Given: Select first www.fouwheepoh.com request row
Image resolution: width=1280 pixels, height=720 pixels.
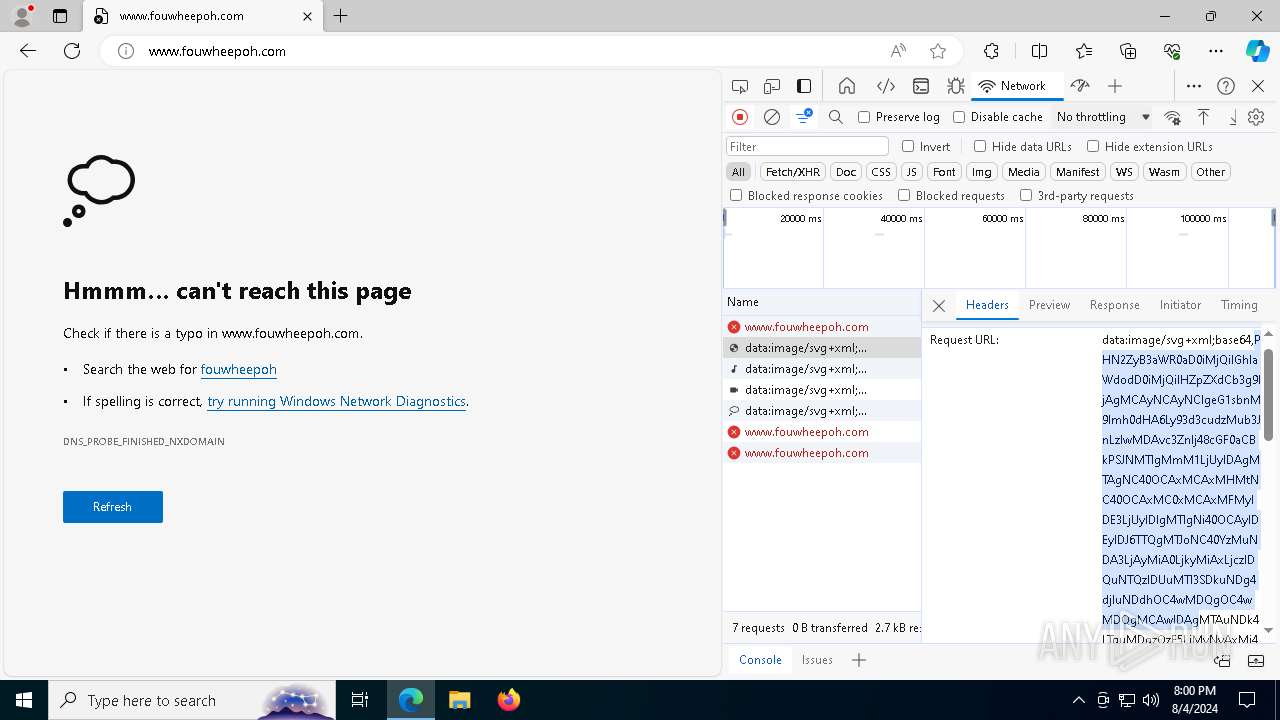Looking at the screenshot, I should pos(821,327).
